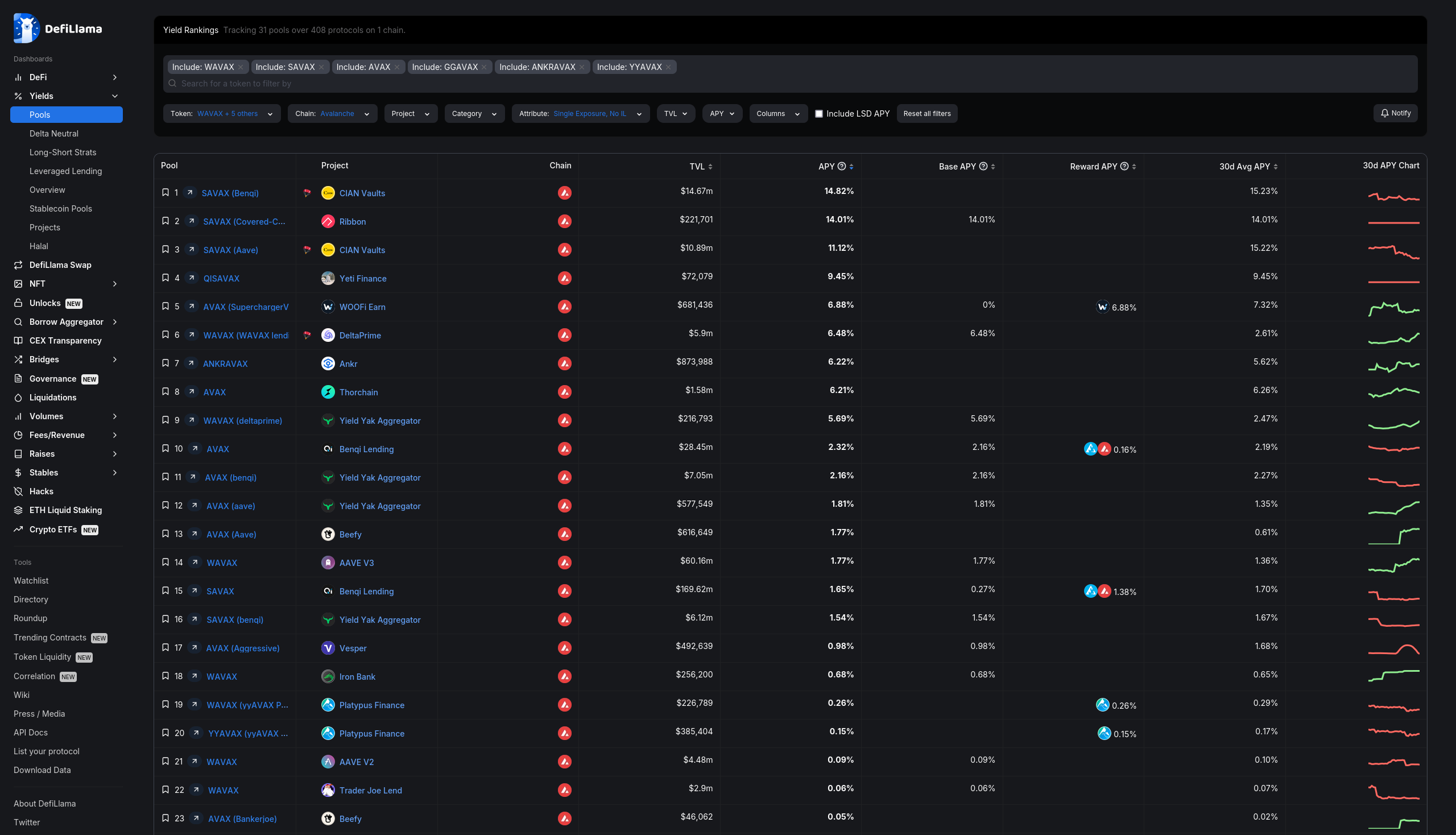Screen dimensions: 1456x835
Task: Open the Yeti Finance project link
Action: pyautogui.click(x=362, y=278)
